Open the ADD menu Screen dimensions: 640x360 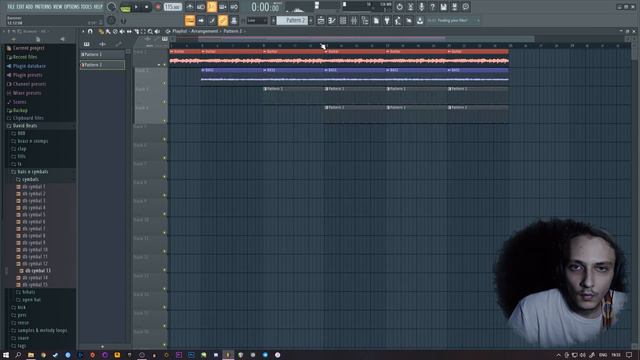click(29, 7)
